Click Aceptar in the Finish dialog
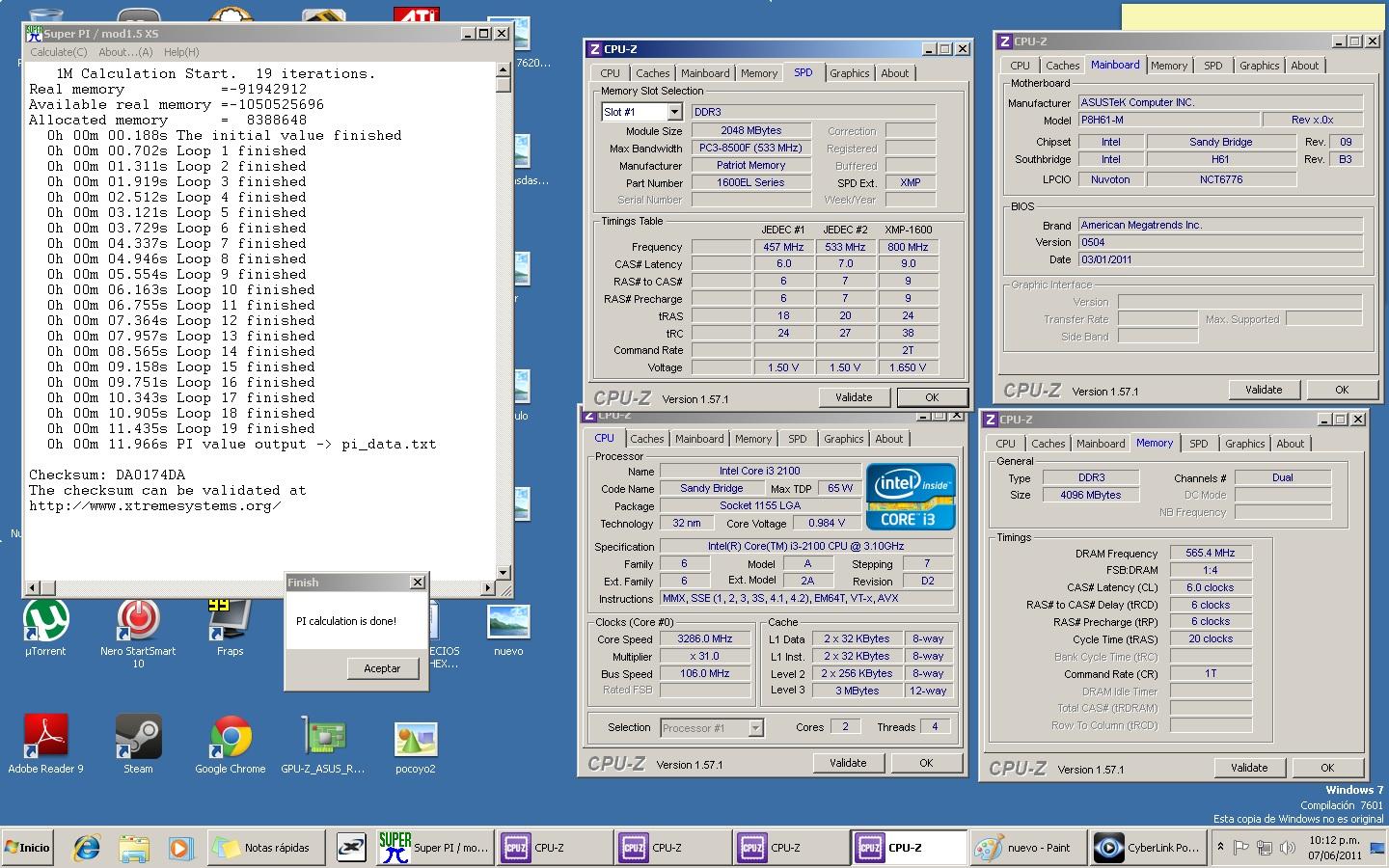 tap(382, 668)
